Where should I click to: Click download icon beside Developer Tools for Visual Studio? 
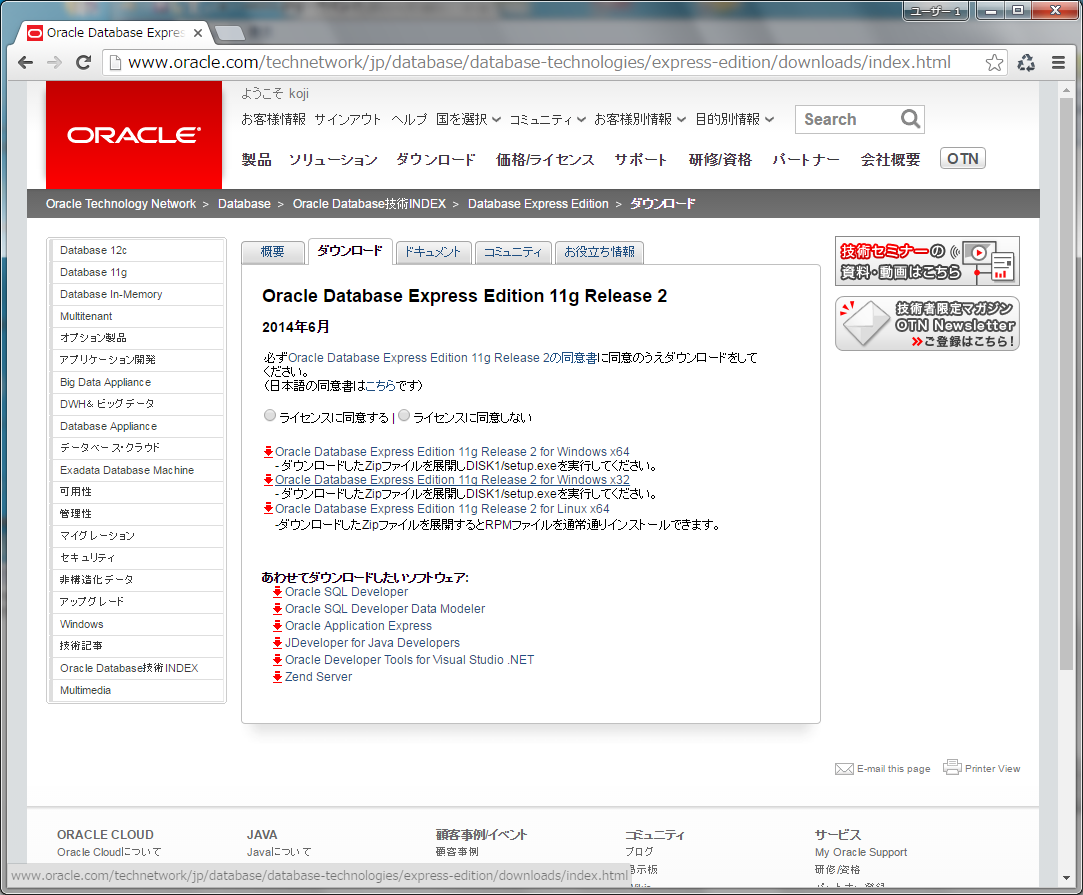pos(277,660)
